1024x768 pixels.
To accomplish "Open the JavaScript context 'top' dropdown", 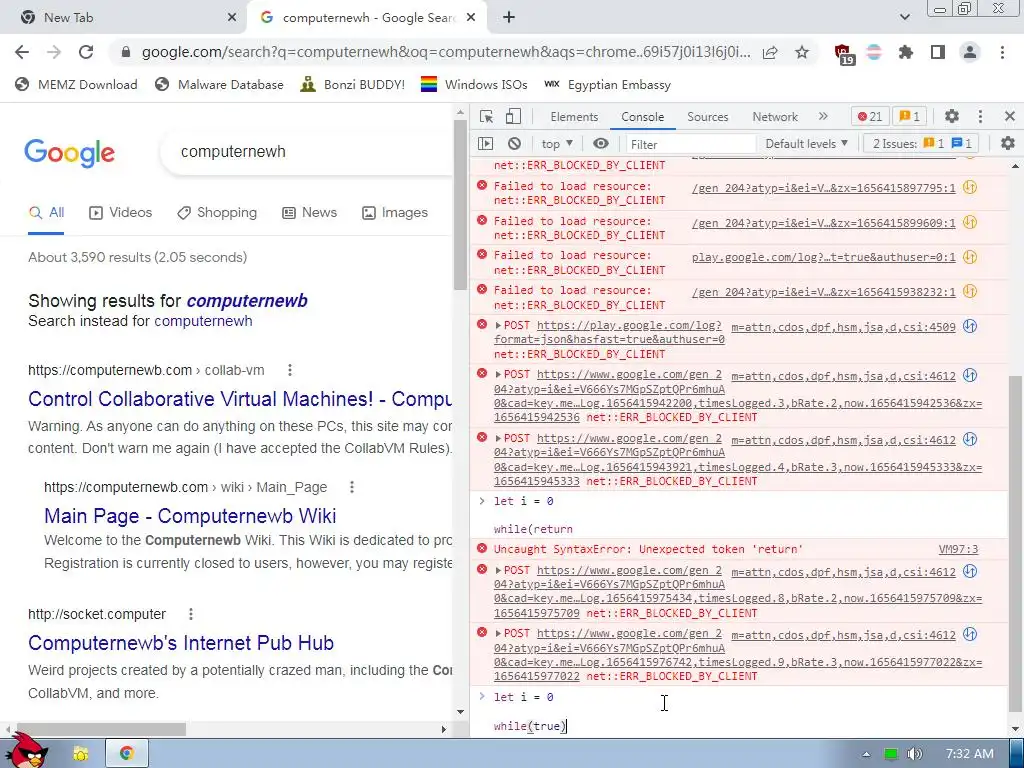I will (x=557, y=144).
